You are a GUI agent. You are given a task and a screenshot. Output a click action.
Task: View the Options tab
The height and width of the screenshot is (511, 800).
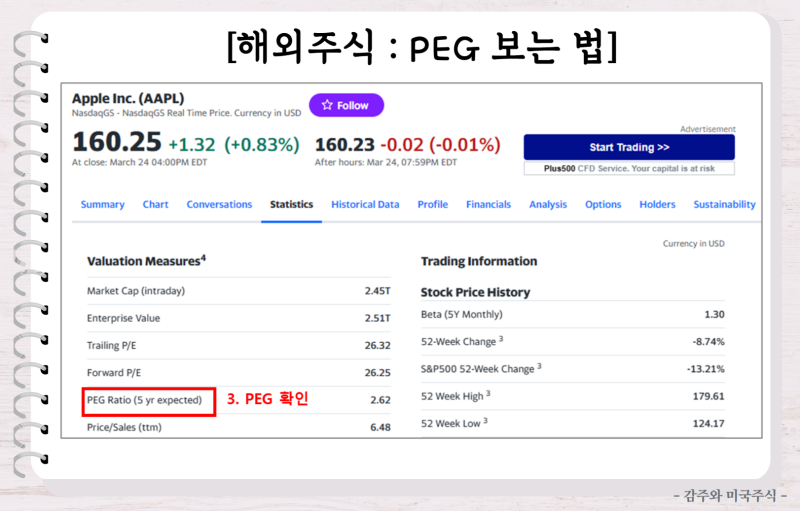coord(603,205)
